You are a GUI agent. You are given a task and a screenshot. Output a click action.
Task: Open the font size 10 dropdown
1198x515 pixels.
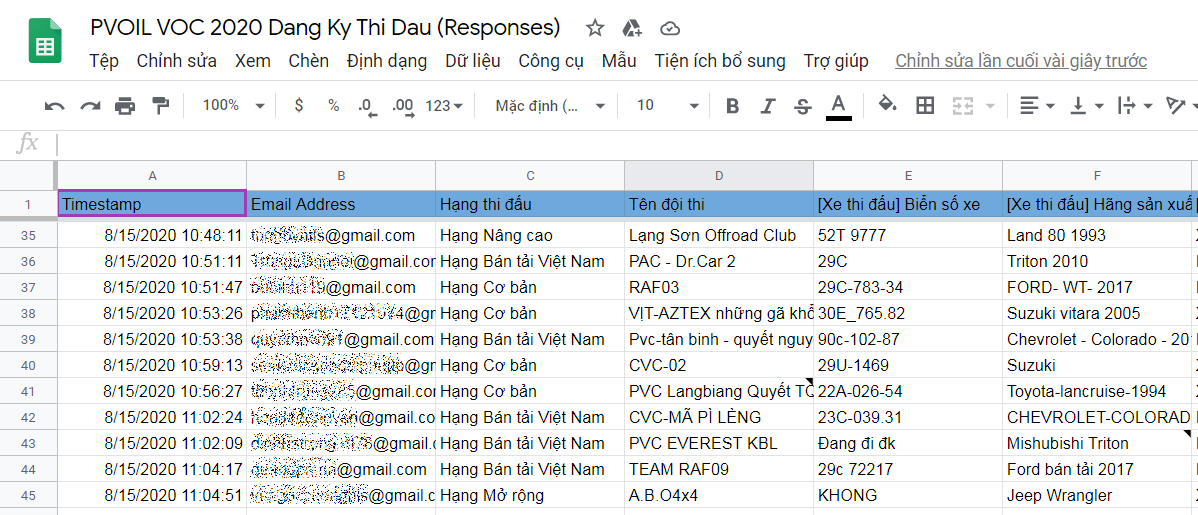coord(668,105)
